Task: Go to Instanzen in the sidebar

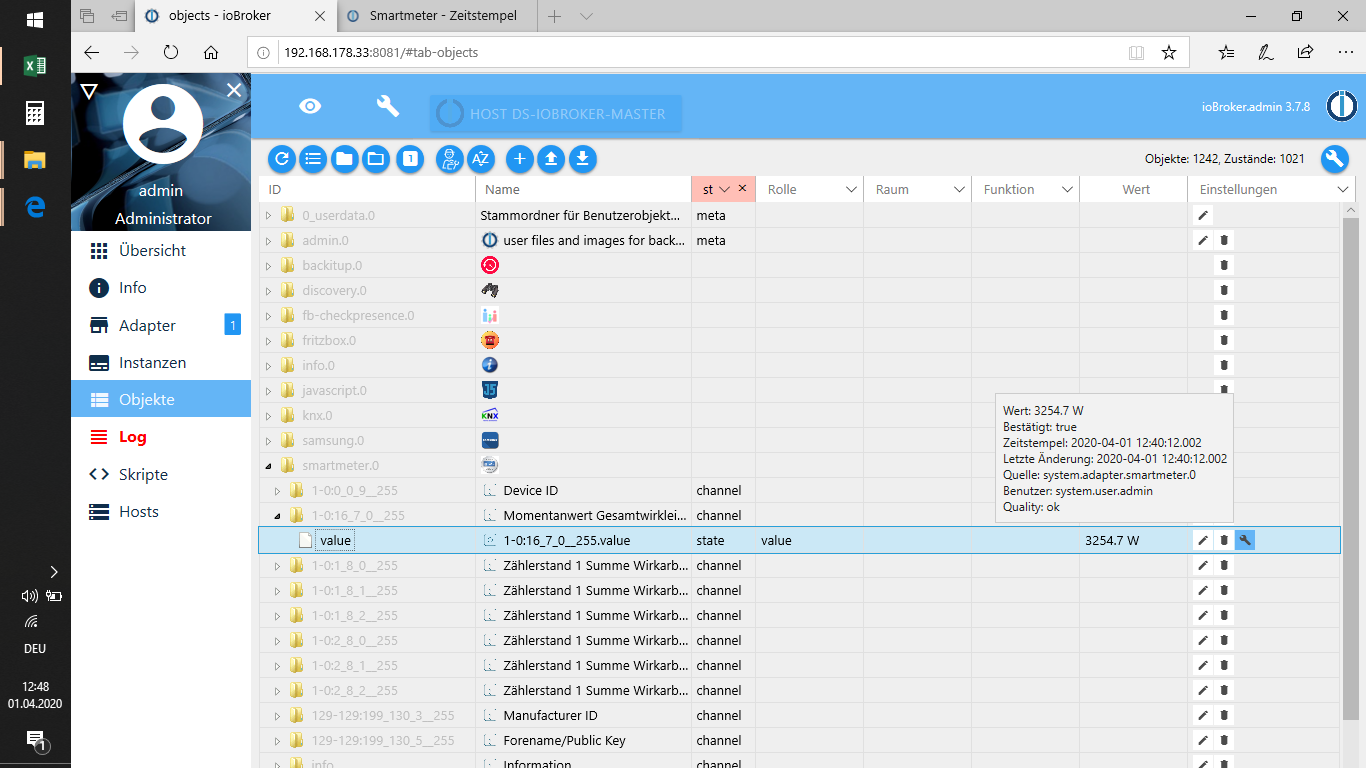Action: pyautogui.click(x=161, y=362)
